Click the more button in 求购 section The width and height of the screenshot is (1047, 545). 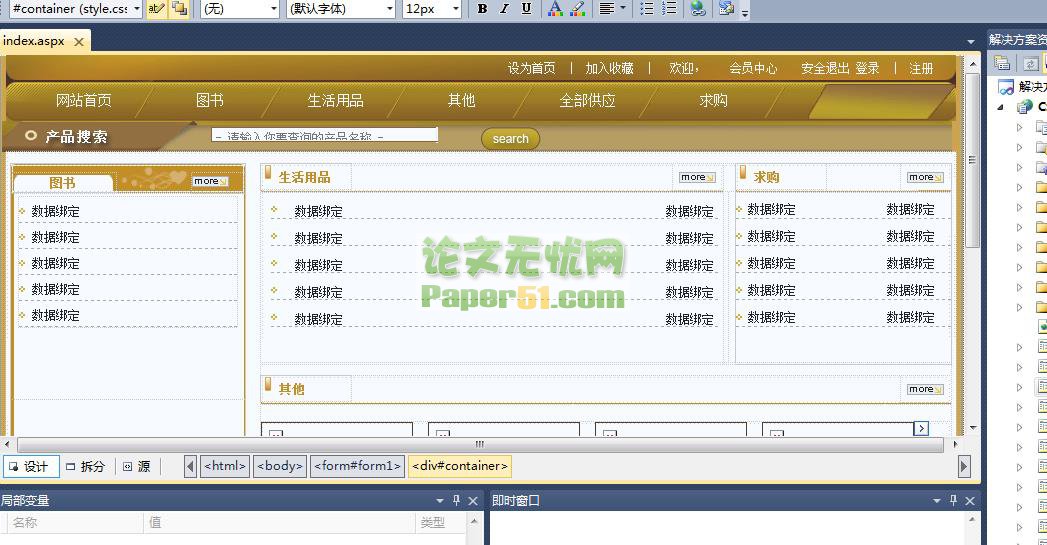(x=925, y=177)
